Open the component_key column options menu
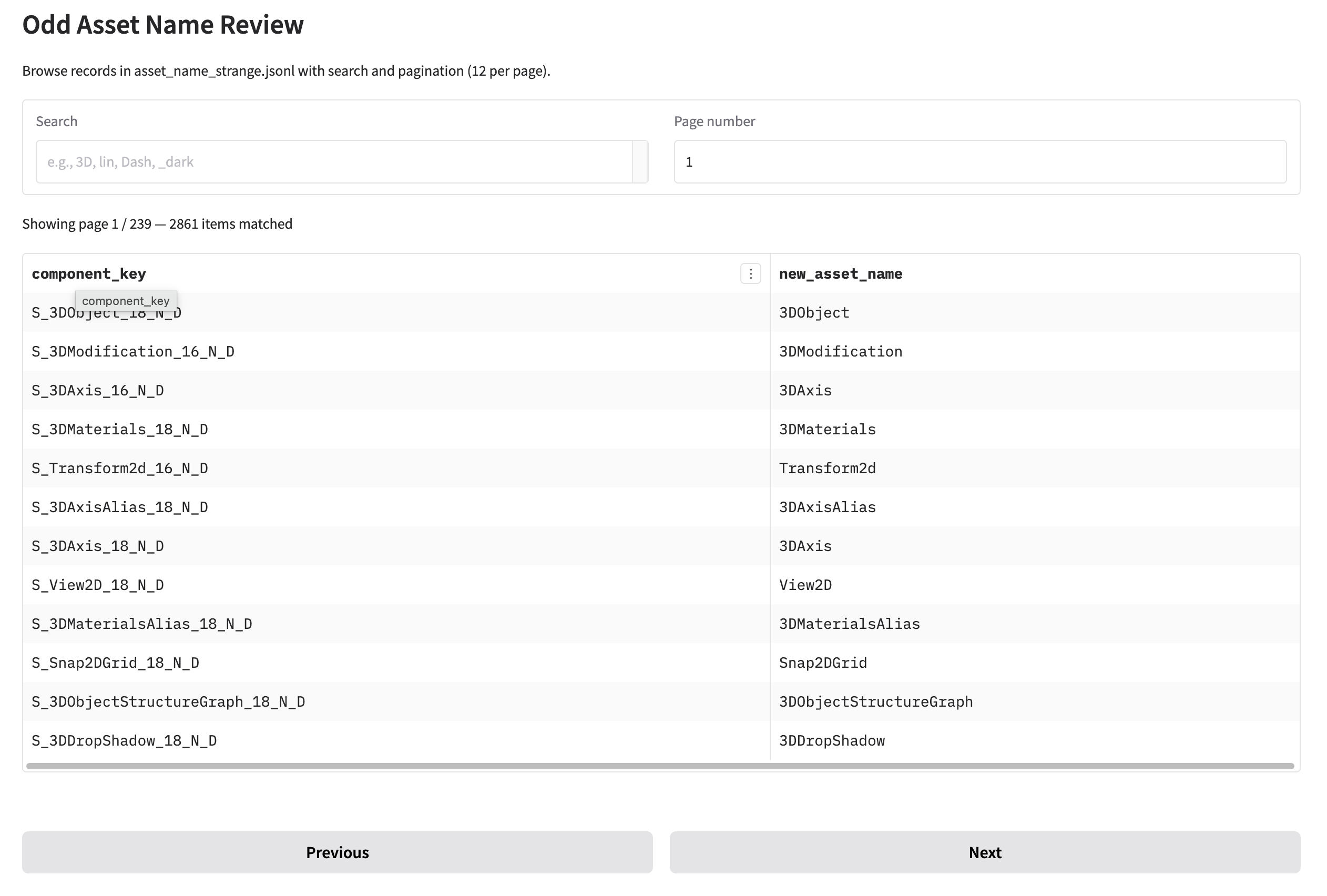The width and height of the screenshot is (1327, 896). point(750,273)
